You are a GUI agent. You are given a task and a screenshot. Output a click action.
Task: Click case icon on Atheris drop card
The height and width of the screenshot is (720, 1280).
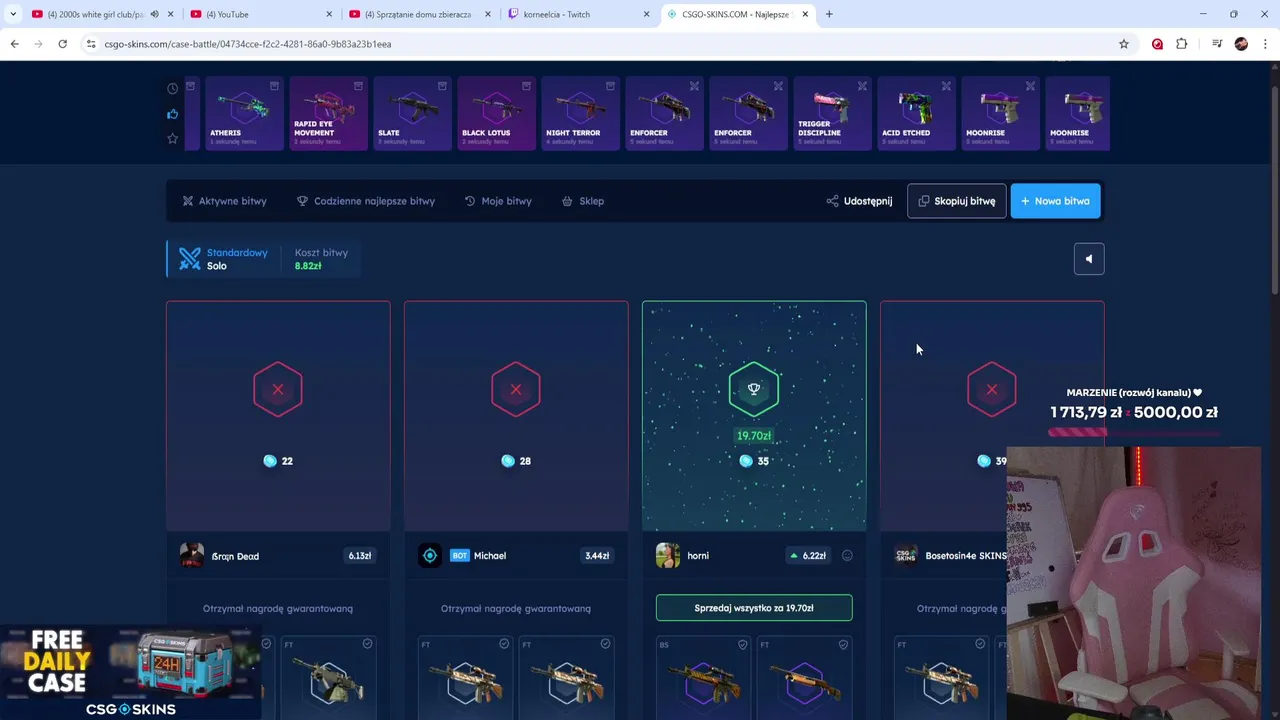pos(274,86)
